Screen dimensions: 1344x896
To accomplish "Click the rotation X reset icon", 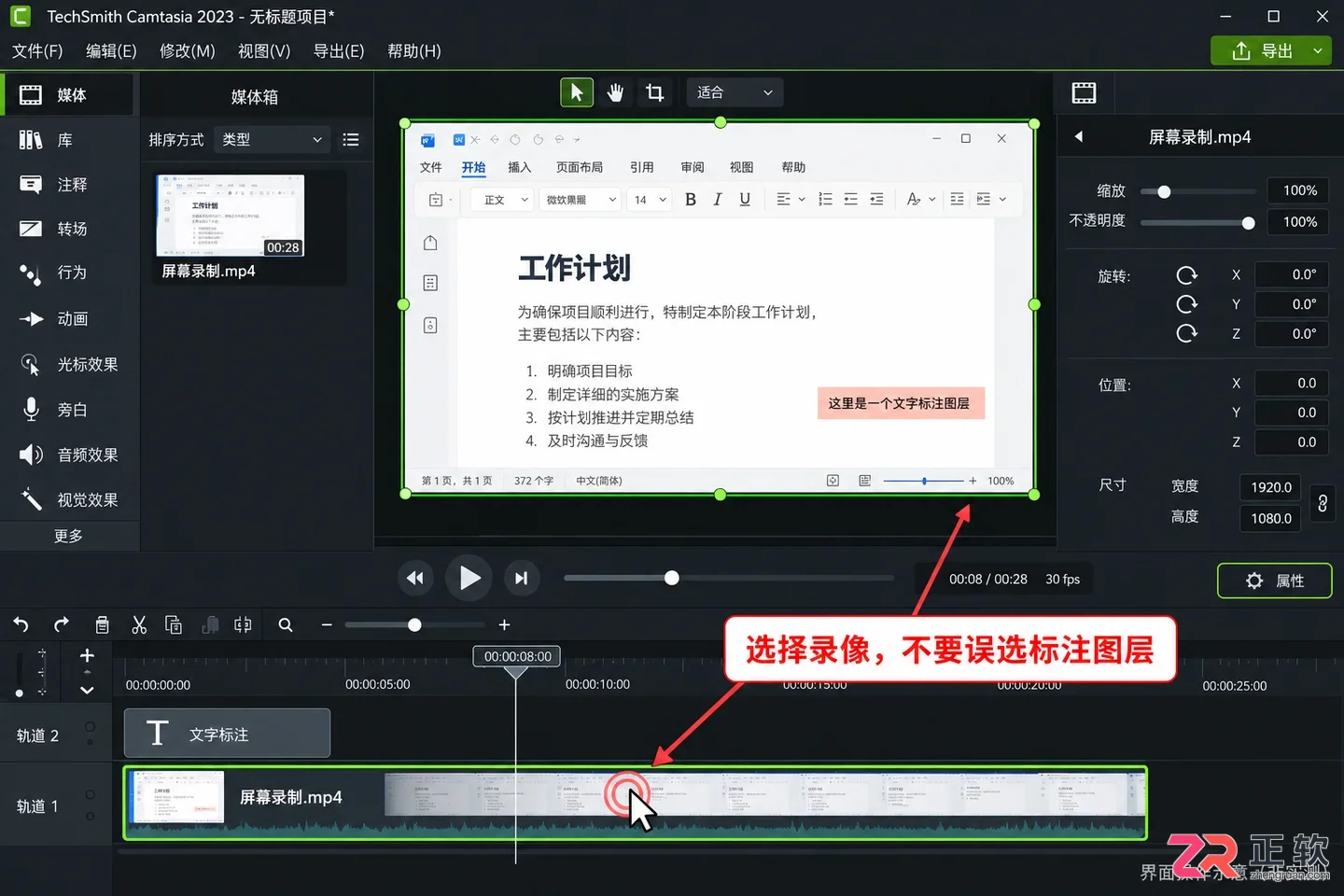I will [1187, 275].
